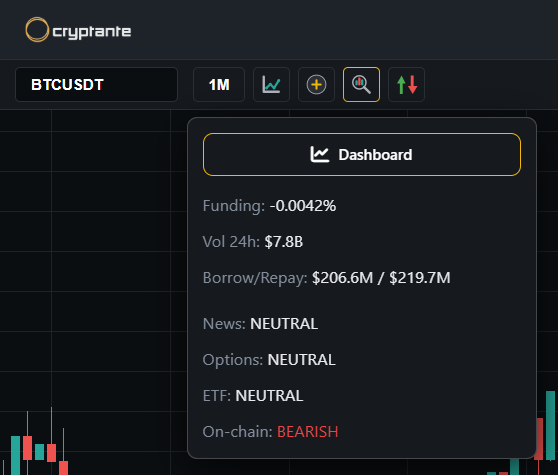Open the BTCUSDT symbol selector
This screenshot has height=475, width=558.
[96, 85]
